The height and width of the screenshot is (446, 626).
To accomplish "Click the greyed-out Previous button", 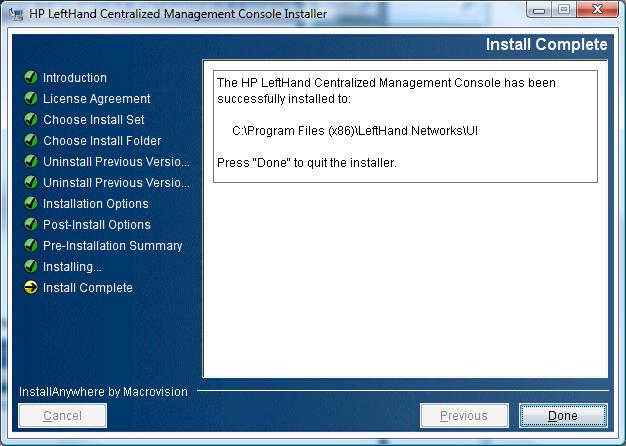I will click(x=463, y=416).
